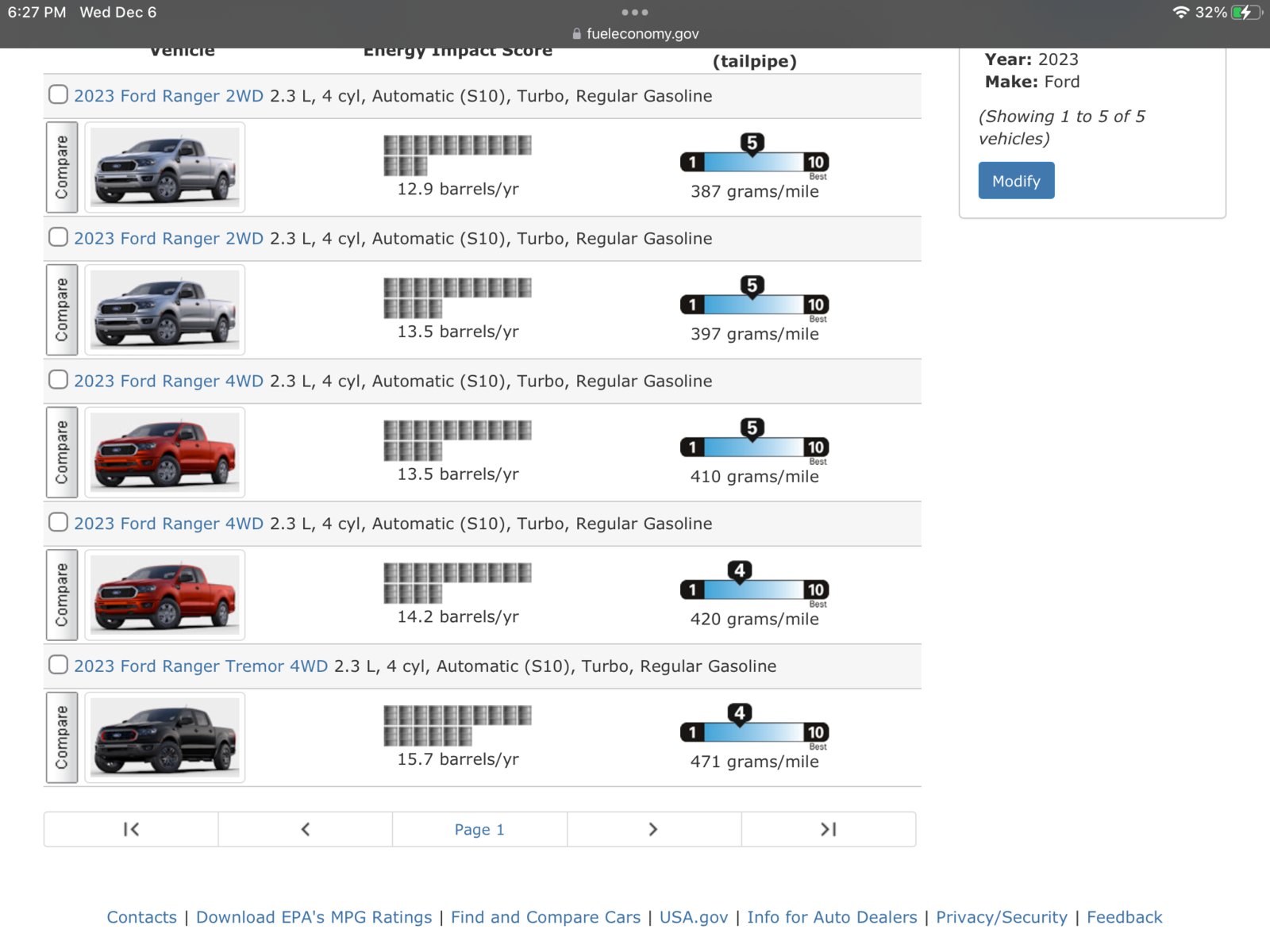Click the greenhouse gas scale for 471 grams/mile
The height and width of the screenshot is (952, 1270).
(x=754, y=727)
